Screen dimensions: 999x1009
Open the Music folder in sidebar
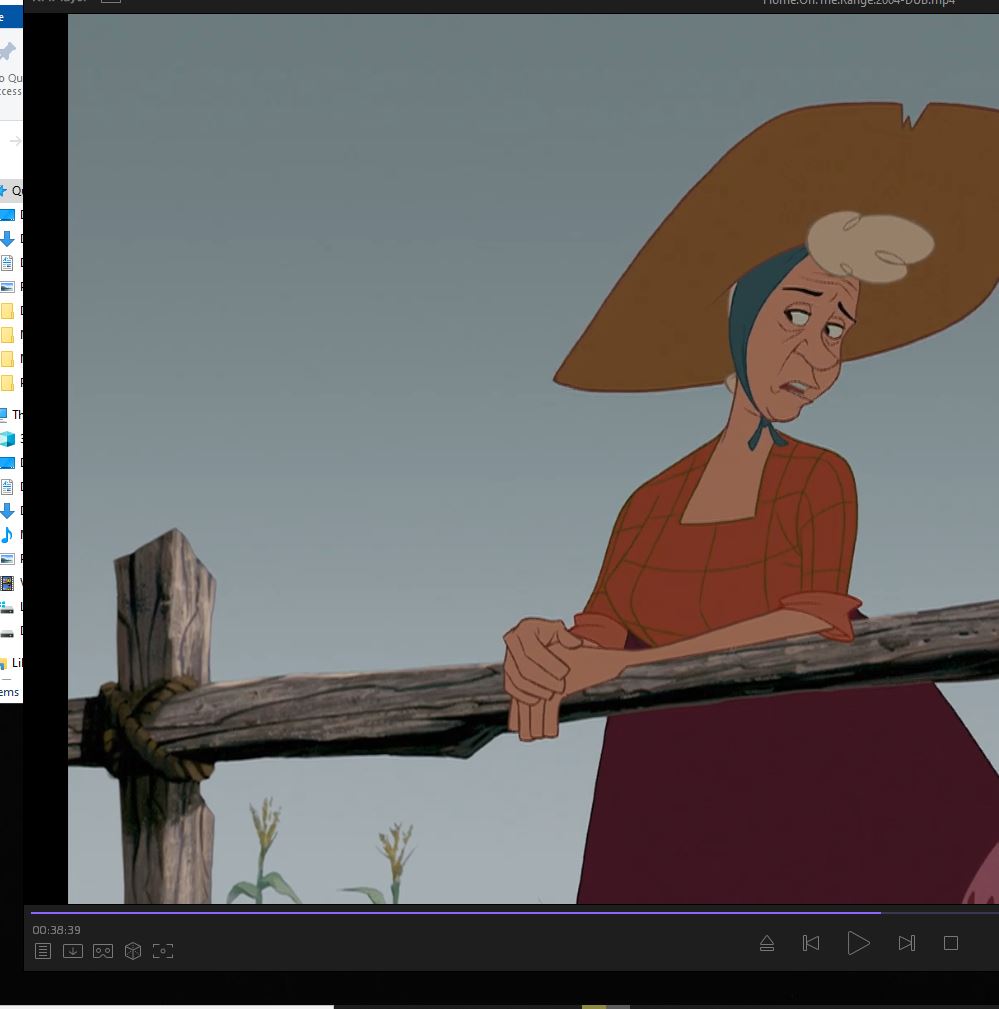pos(8,535)
